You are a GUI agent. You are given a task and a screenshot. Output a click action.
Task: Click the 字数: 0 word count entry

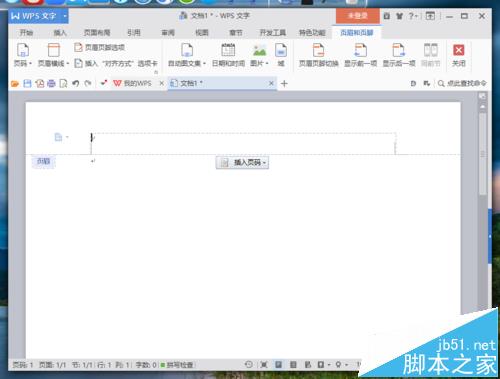click(x=146, y=365)
